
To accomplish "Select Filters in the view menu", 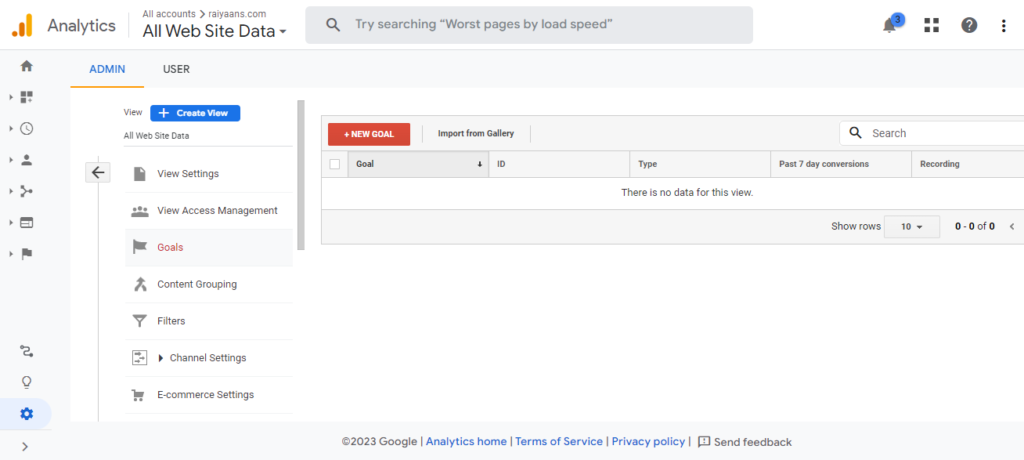I will click(171, 321).
